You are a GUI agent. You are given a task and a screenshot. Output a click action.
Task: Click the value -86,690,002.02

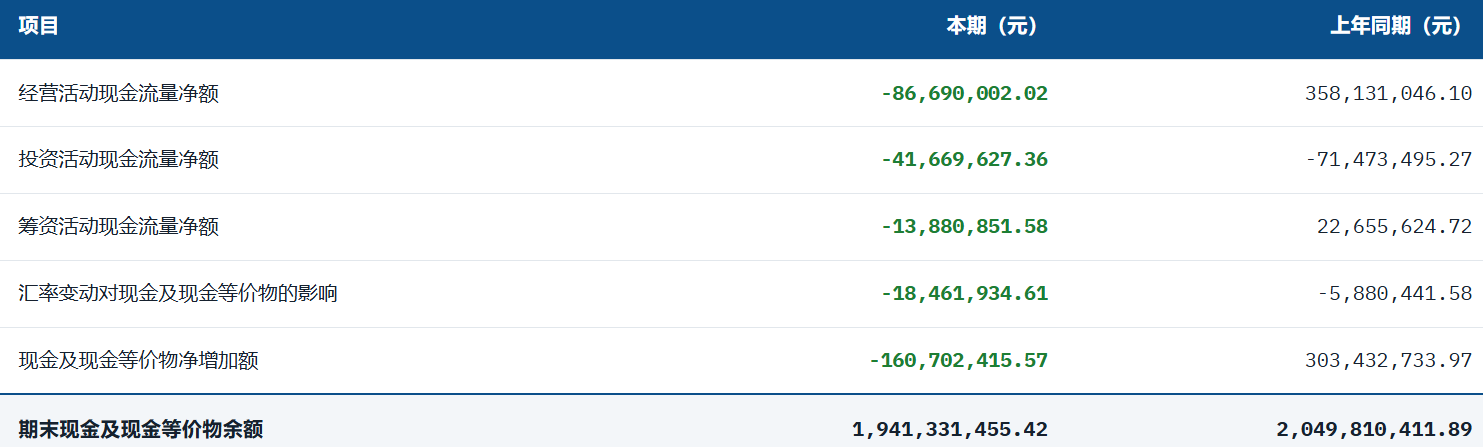pyautogui.click(x=964, y=94)
